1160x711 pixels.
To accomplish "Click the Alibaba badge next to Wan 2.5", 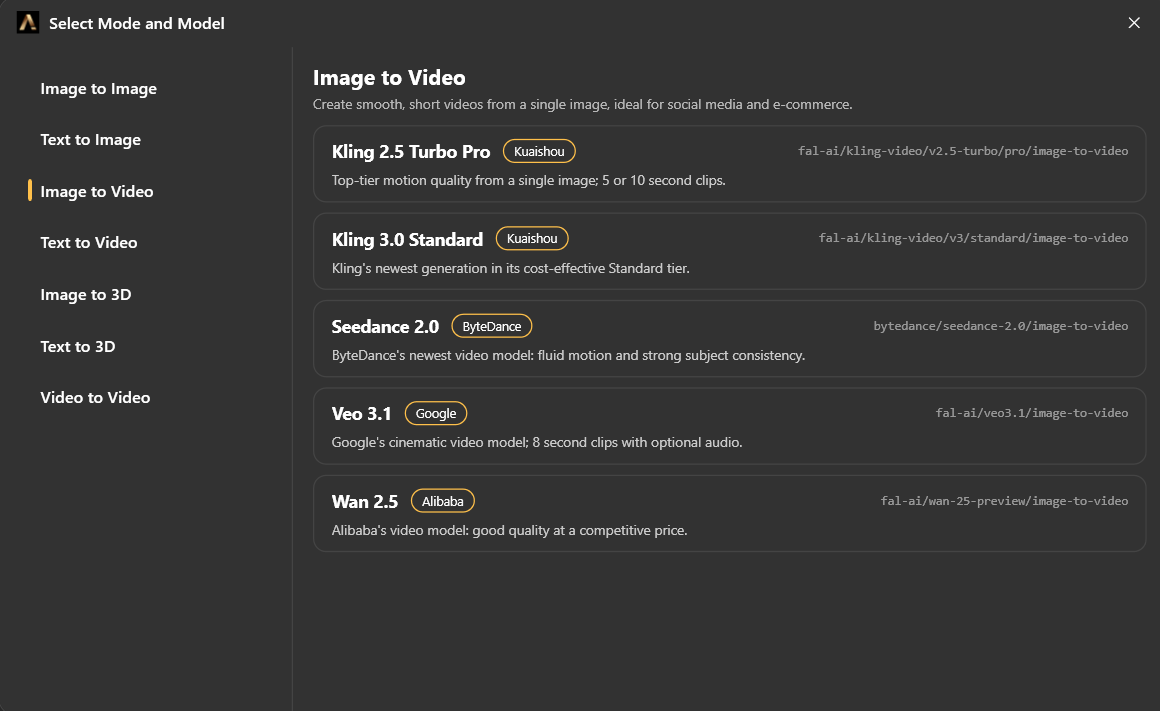I will [x=442, y=501].
